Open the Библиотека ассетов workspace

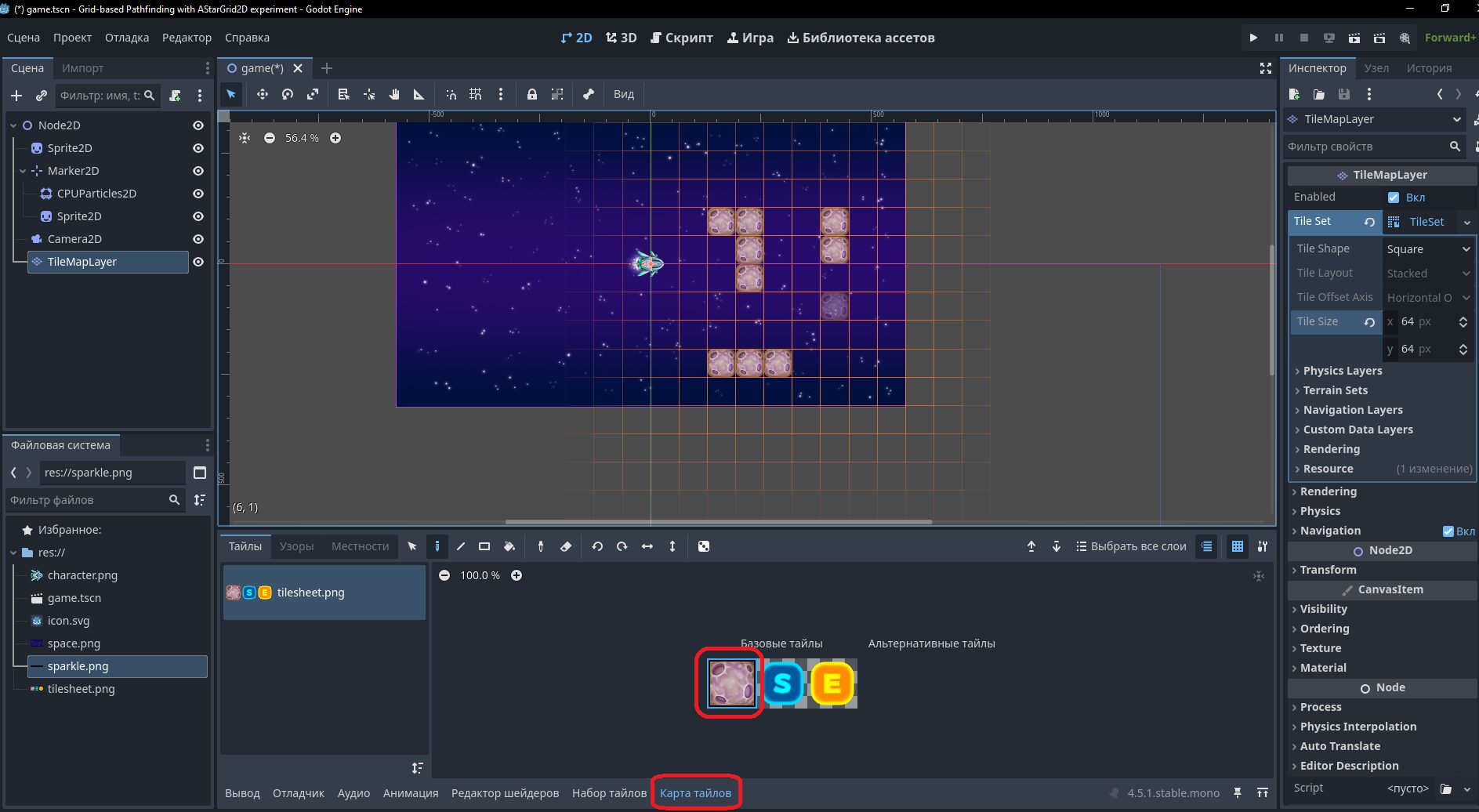click(x=861, y=38)
